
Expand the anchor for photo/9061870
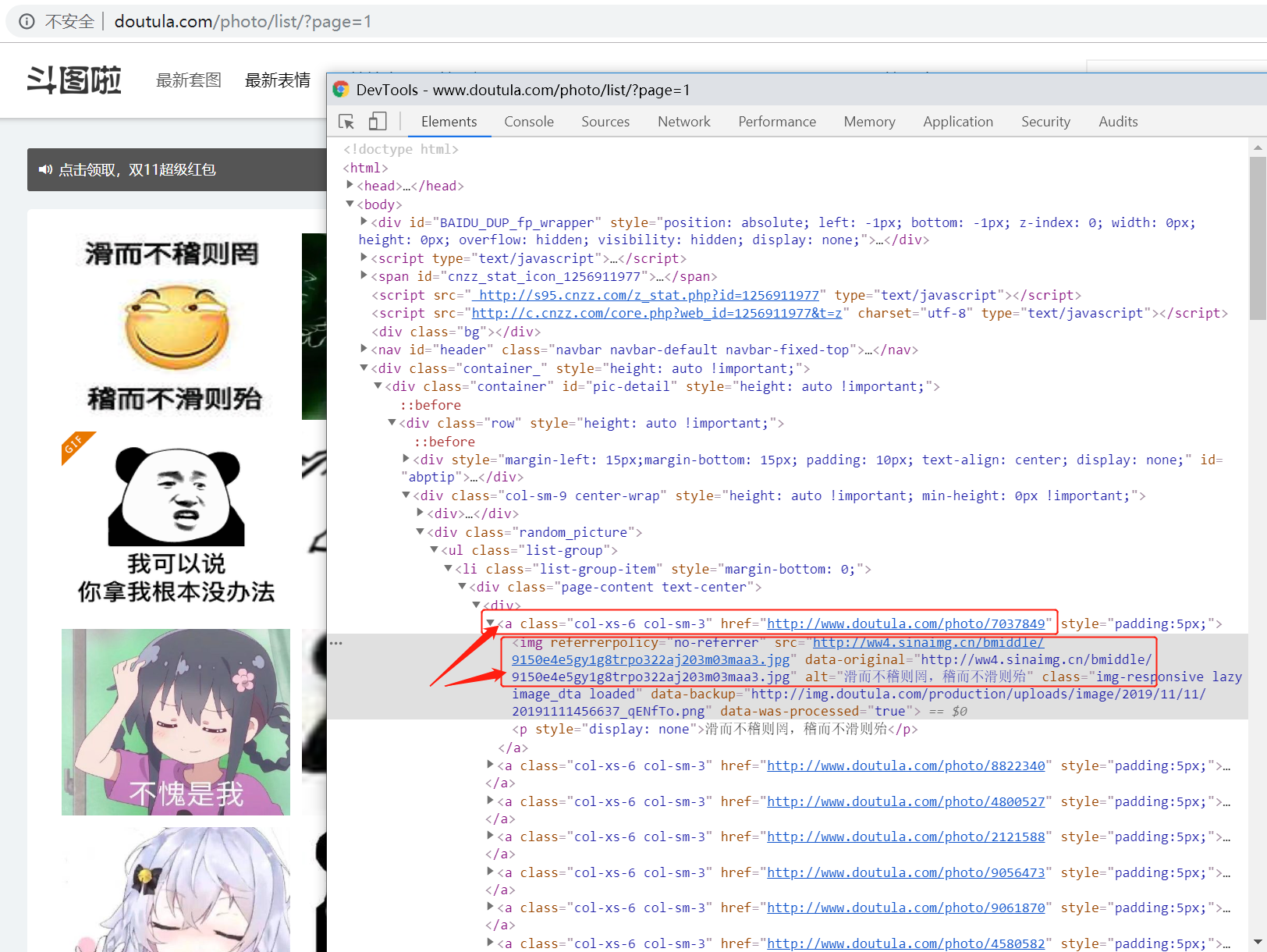[491, 907]
